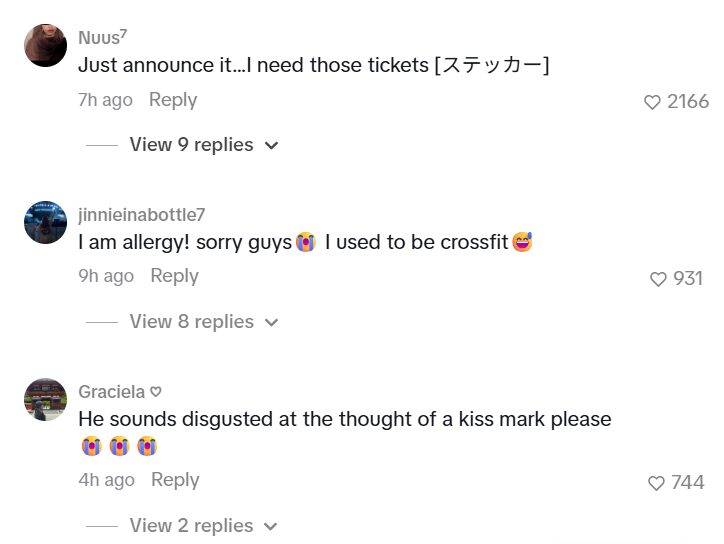The height and width of the screenshot is (544, 724).
Task: Click the 7h ago timestamp
Action: (x=105, y=100)
